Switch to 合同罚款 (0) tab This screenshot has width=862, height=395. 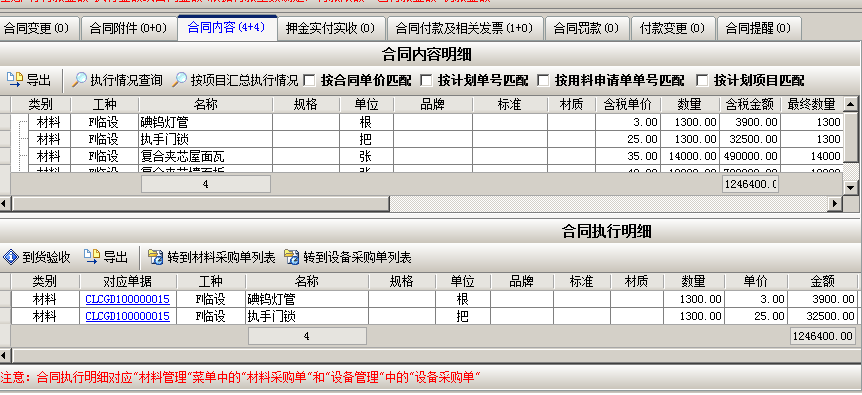click(587, 28)
